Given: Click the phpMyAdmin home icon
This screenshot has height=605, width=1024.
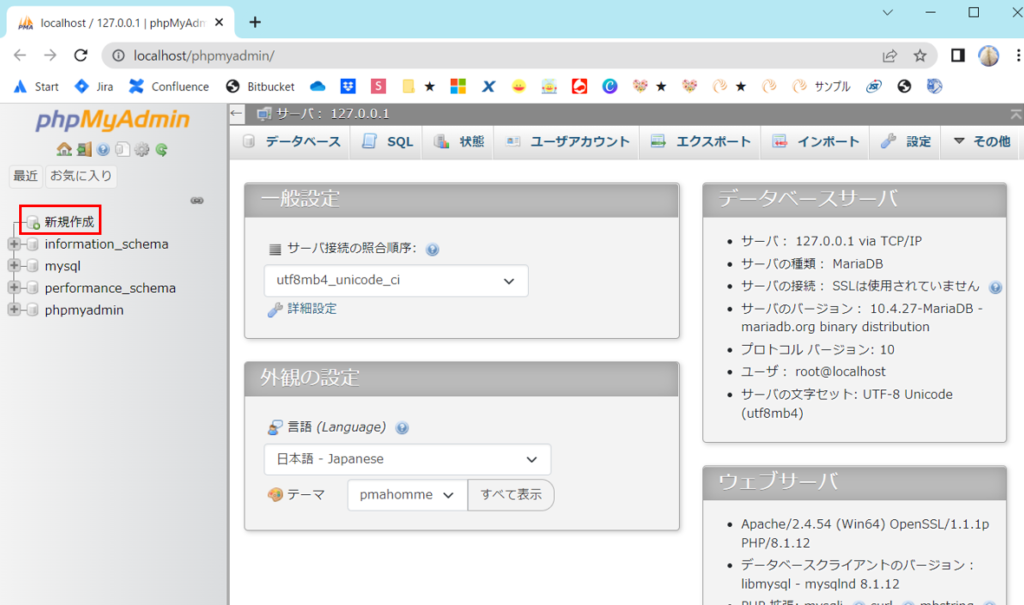Looking at the screenshot, I should tap(64, 150).
